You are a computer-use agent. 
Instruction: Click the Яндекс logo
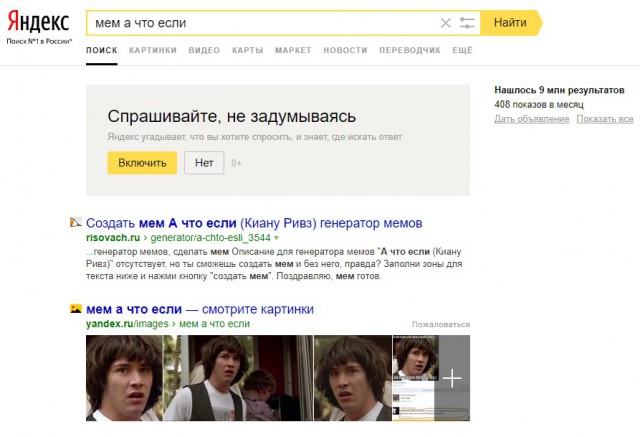click(x=38, y=21)
